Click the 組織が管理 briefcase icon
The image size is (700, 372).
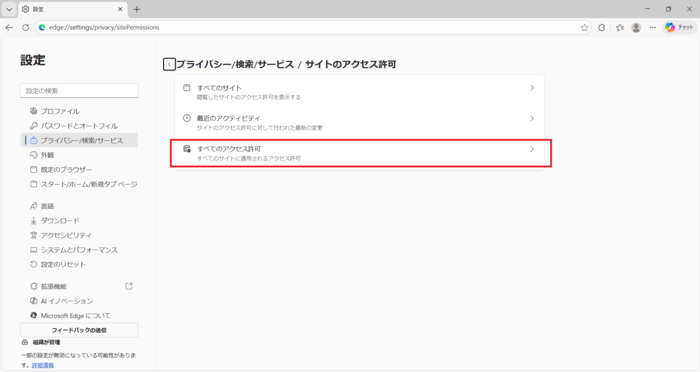point(25,343)
